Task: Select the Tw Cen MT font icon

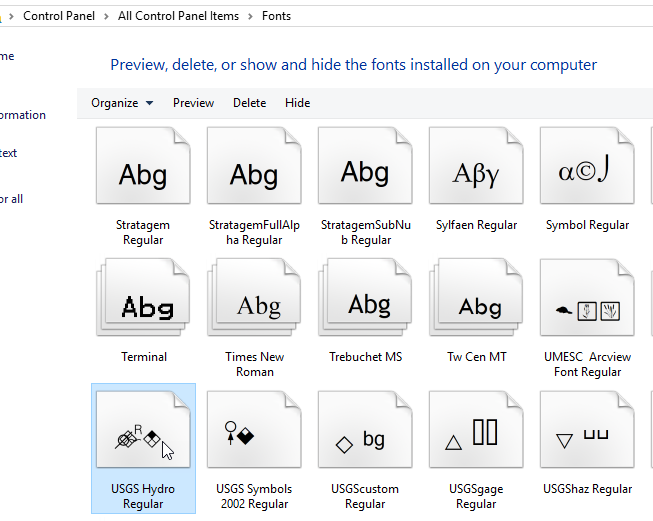Action: [476, 297]
